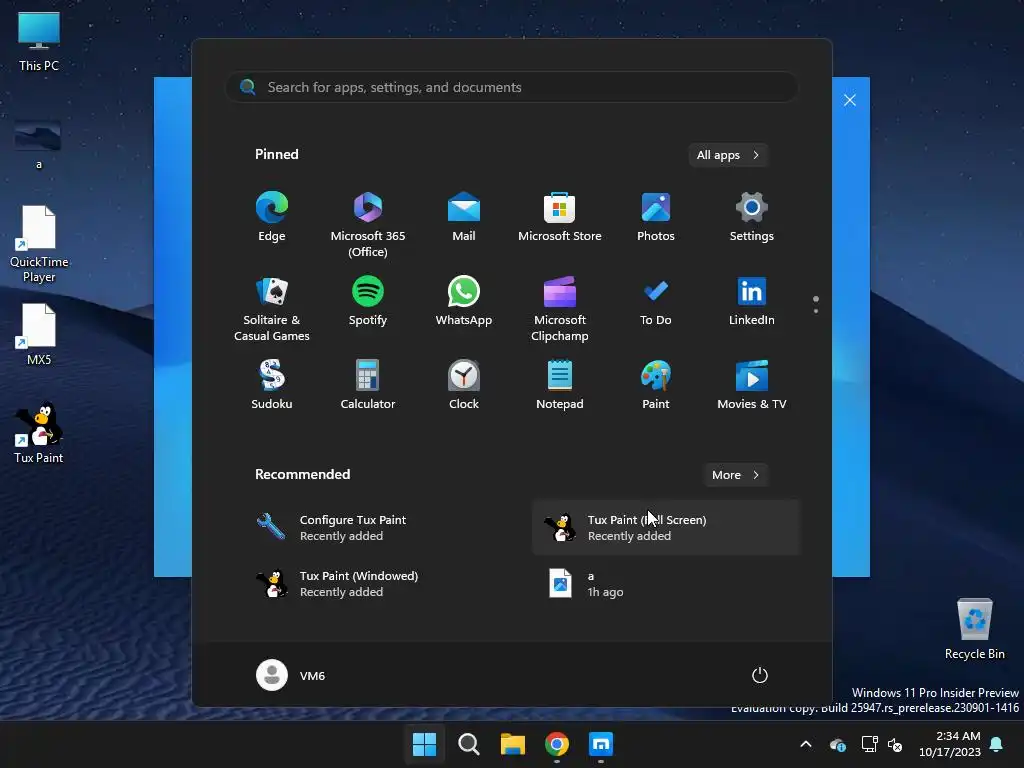Image resolution: width=1024 pixels, height=768 pixels.
Task: Click the power button in Start menu
Action: [760, 675]
